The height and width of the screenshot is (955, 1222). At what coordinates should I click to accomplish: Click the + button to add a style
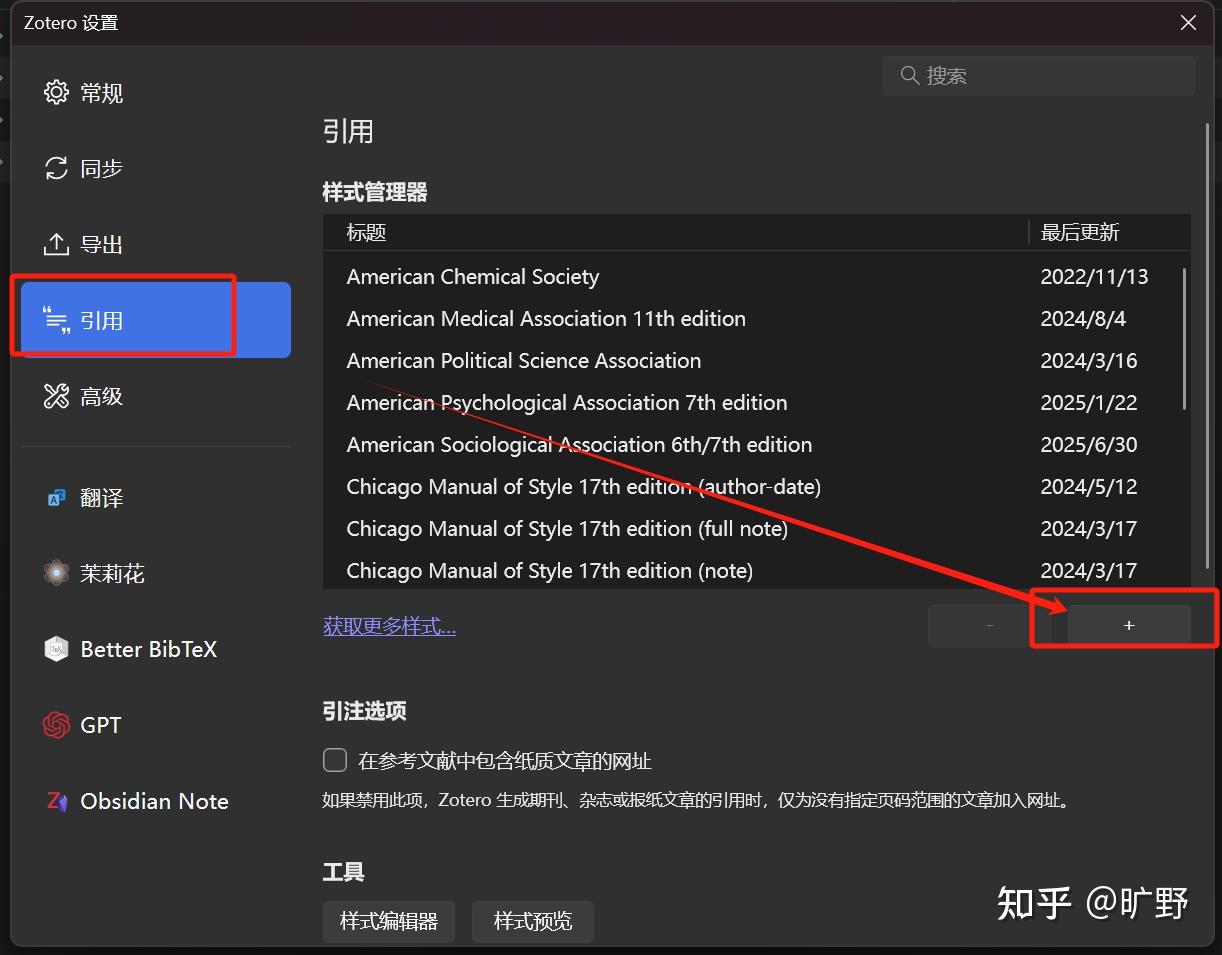coord(1128,624)
